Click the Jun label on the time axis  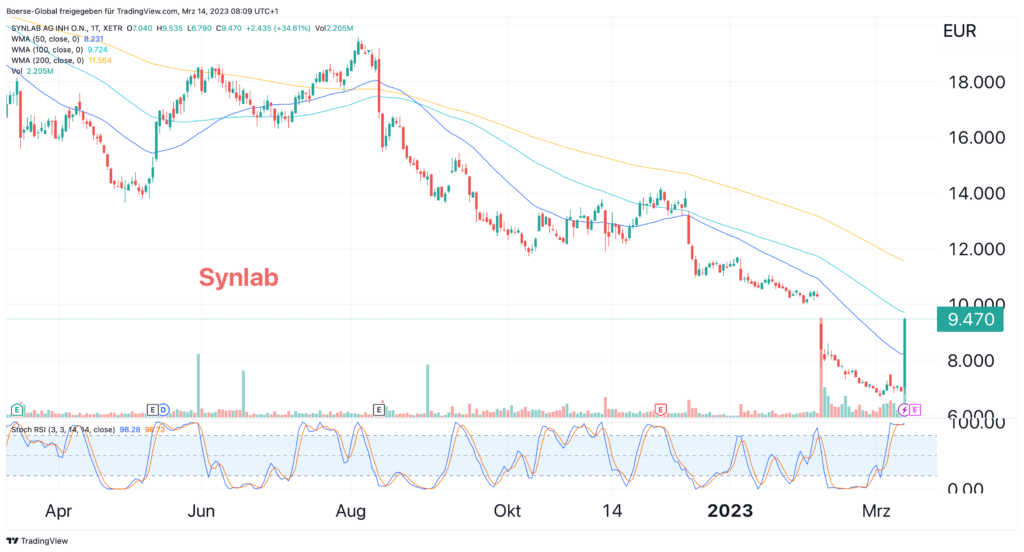tap(201, 511)
